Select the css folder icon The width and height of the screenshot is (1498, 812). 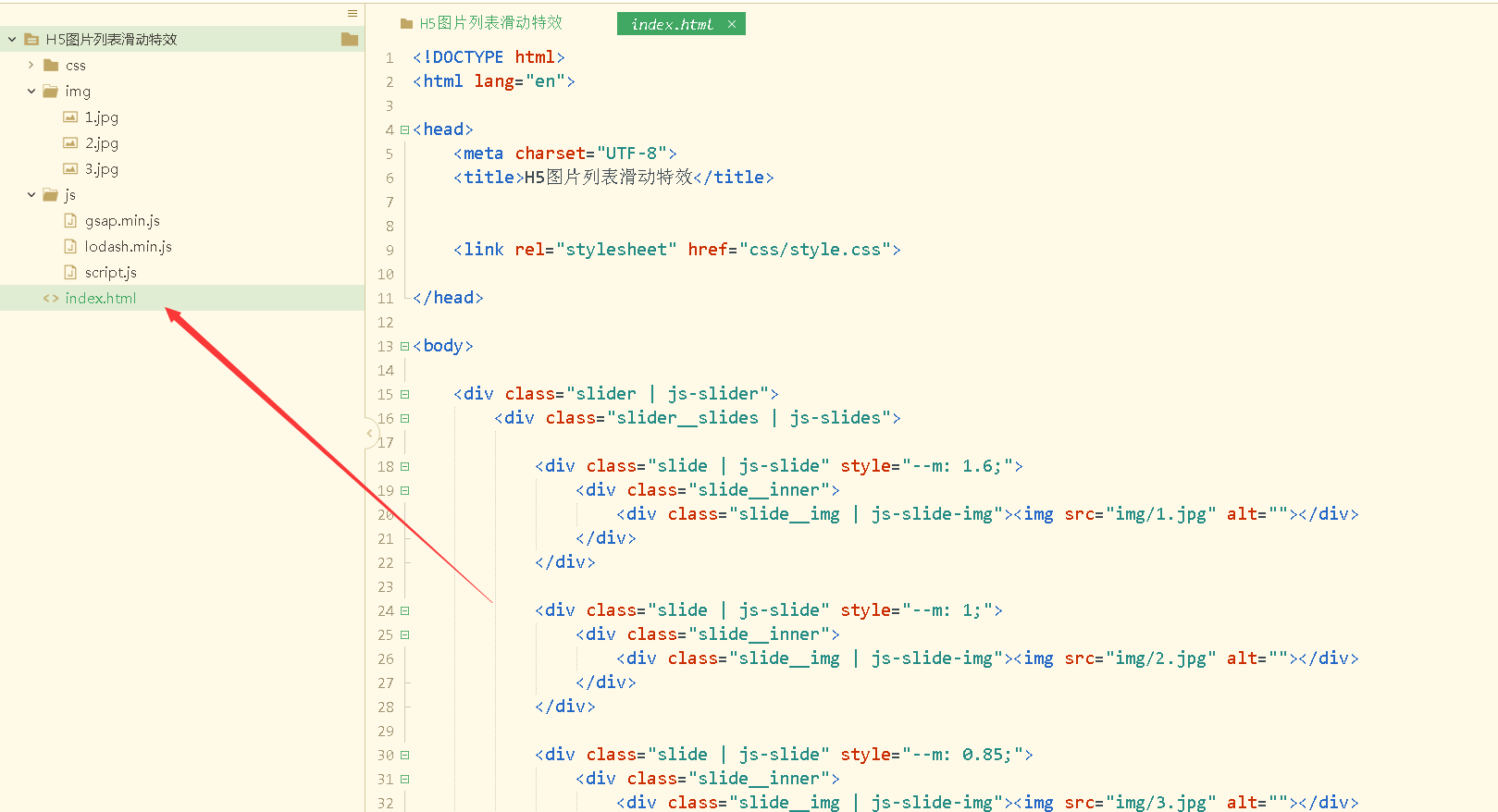pos(51,65)
